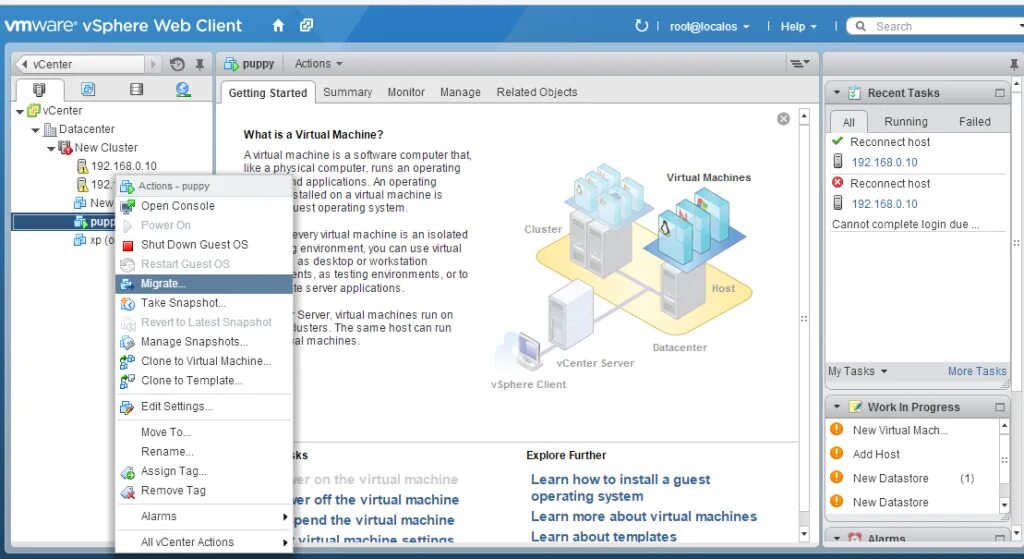1024x559 pixels.
Task: Open the More Tasks link
Action: (x=977, y=371)
